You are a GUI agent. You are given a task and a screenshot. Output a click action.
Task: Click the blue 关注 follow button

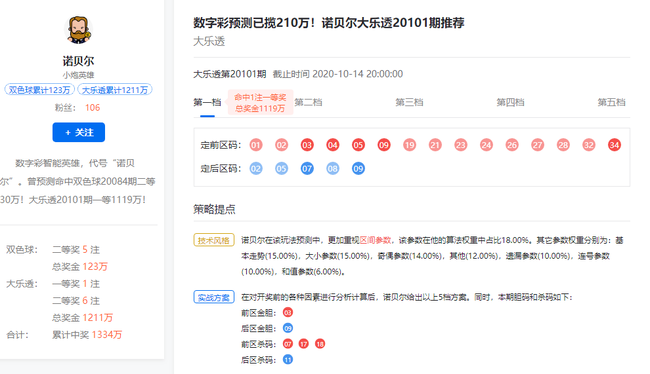click(x=78, y=132)
